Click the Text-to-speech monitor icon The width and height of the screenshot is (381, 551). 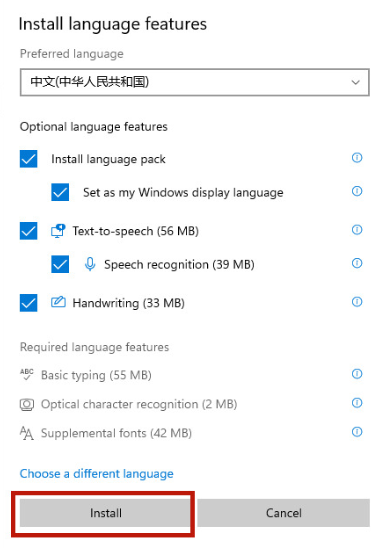[58, 231]
